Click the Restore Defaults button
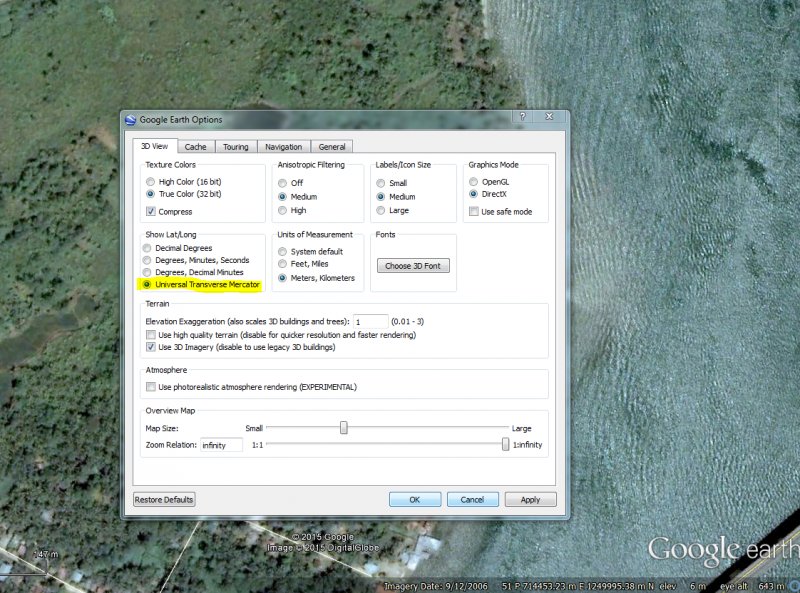Screen dimensions: 800x593 point(164,500)
